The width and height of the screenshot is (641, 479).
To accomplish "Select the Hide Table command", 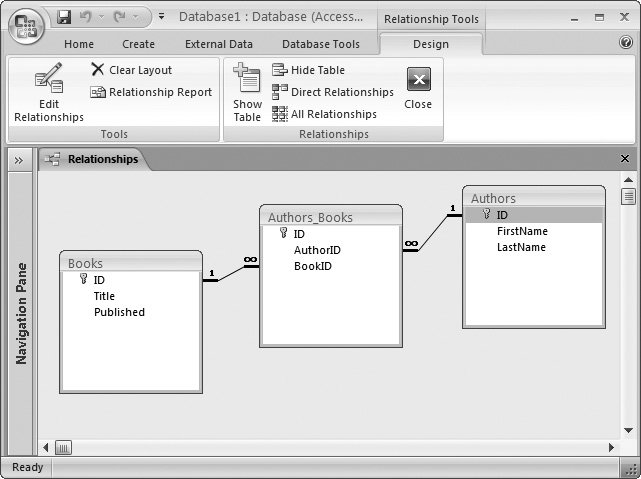I will (308, 70).
